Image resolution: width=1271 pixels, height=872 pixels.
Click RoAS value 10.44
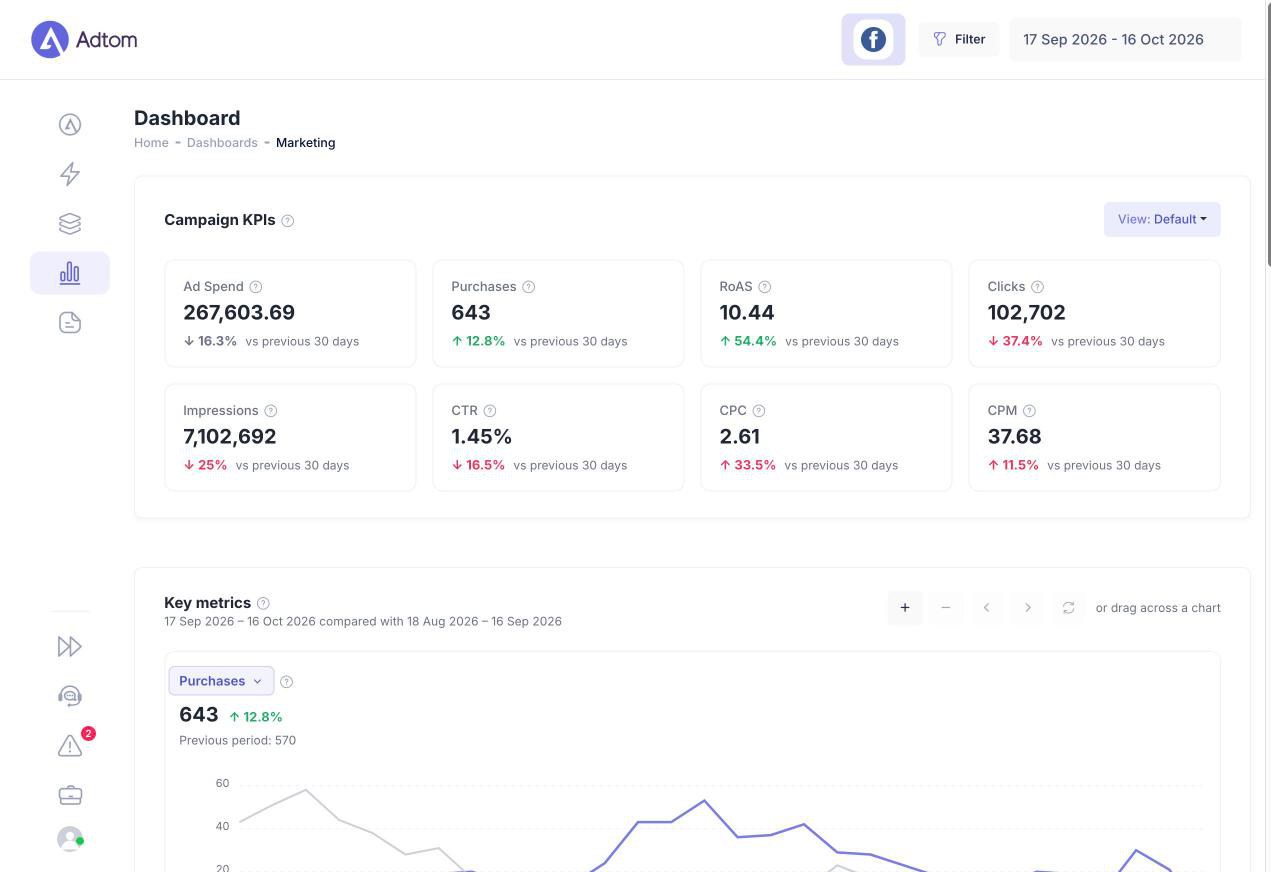[747, 313]
